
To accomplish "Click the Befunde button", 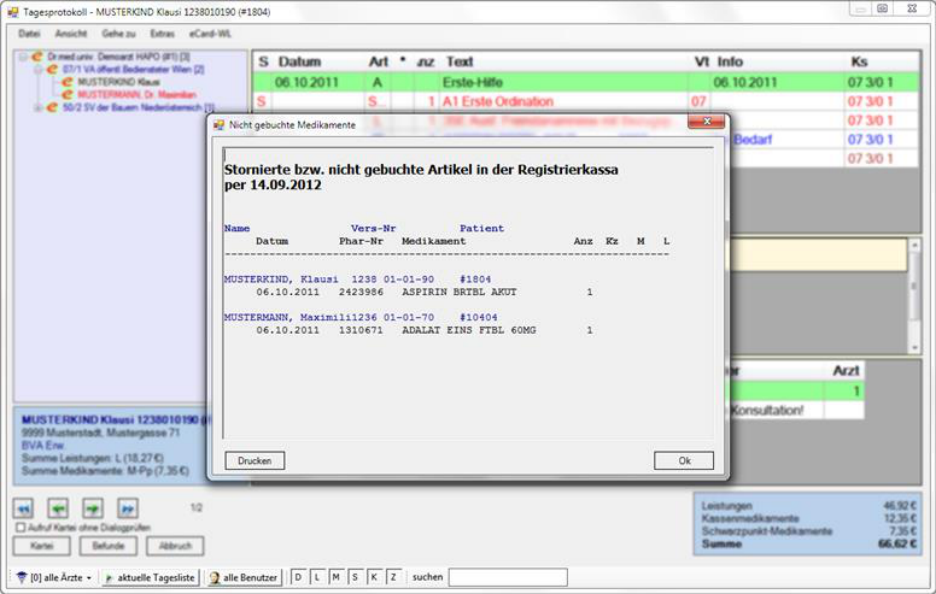I will pyautogui.click(x=108, y=546).
